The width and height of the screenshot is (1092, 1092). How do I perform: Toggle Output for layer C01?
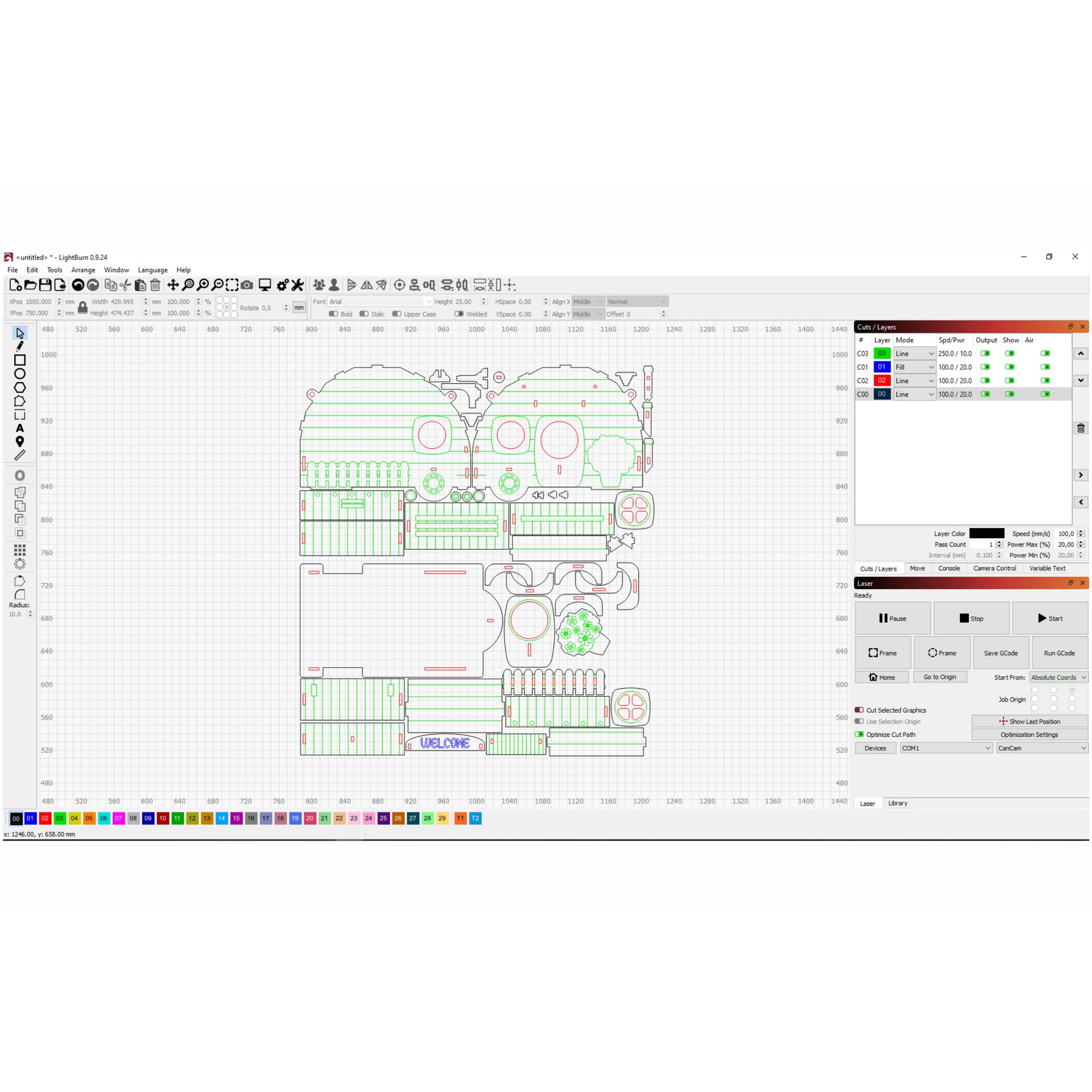(985, 367)
